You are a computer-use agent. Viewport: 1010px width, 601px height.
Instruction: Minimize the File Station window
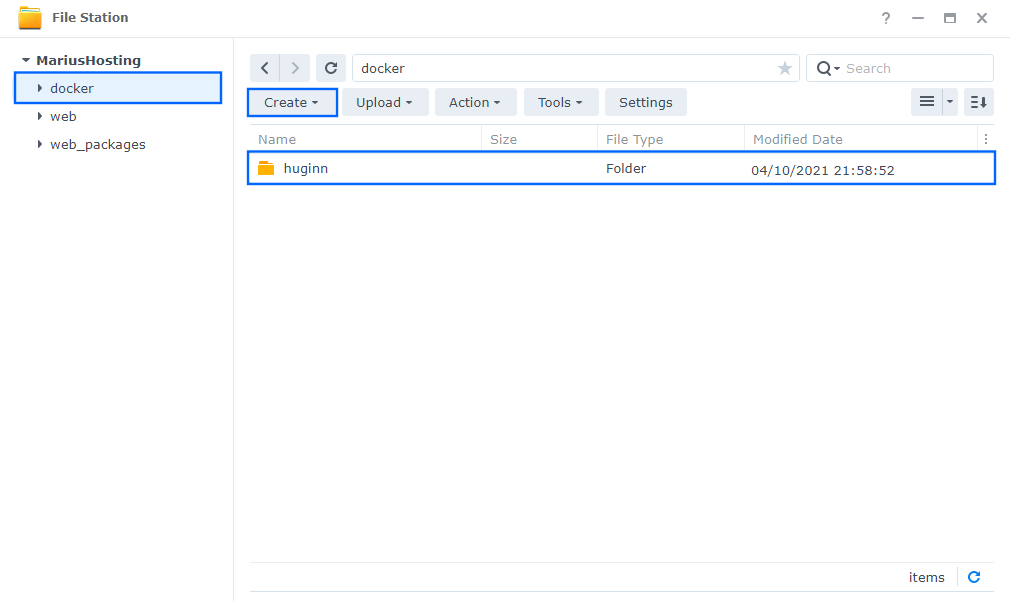click(x=918, y=18)
